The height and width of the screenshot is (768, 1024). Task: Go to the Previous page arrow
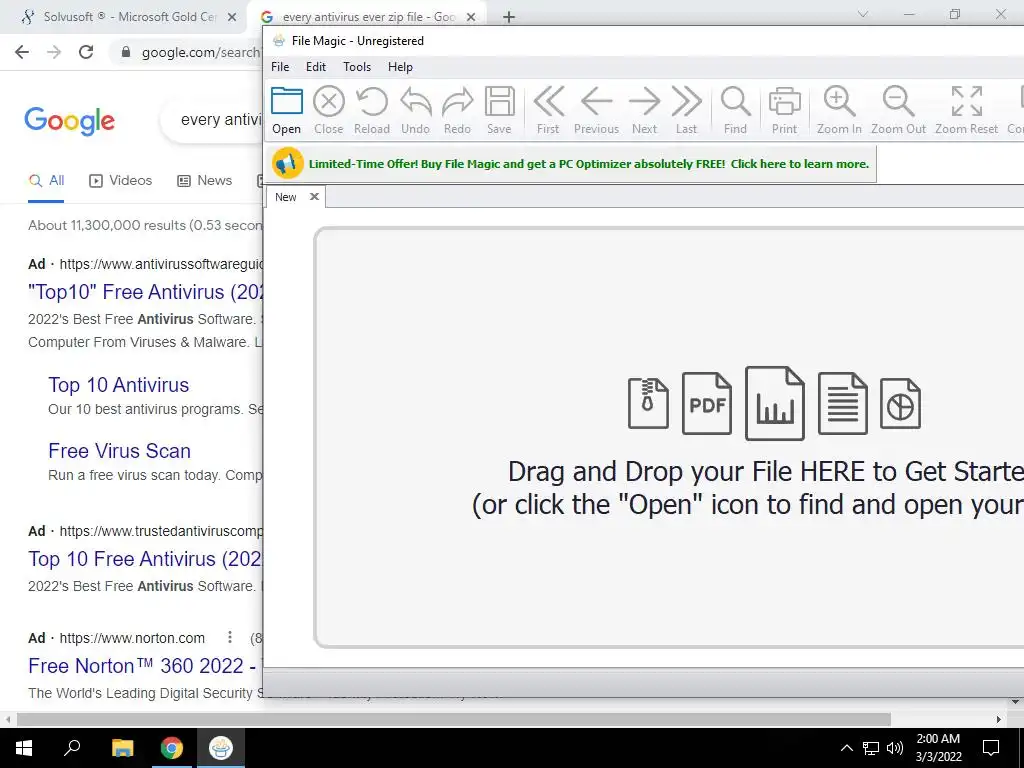coord(596,102)
